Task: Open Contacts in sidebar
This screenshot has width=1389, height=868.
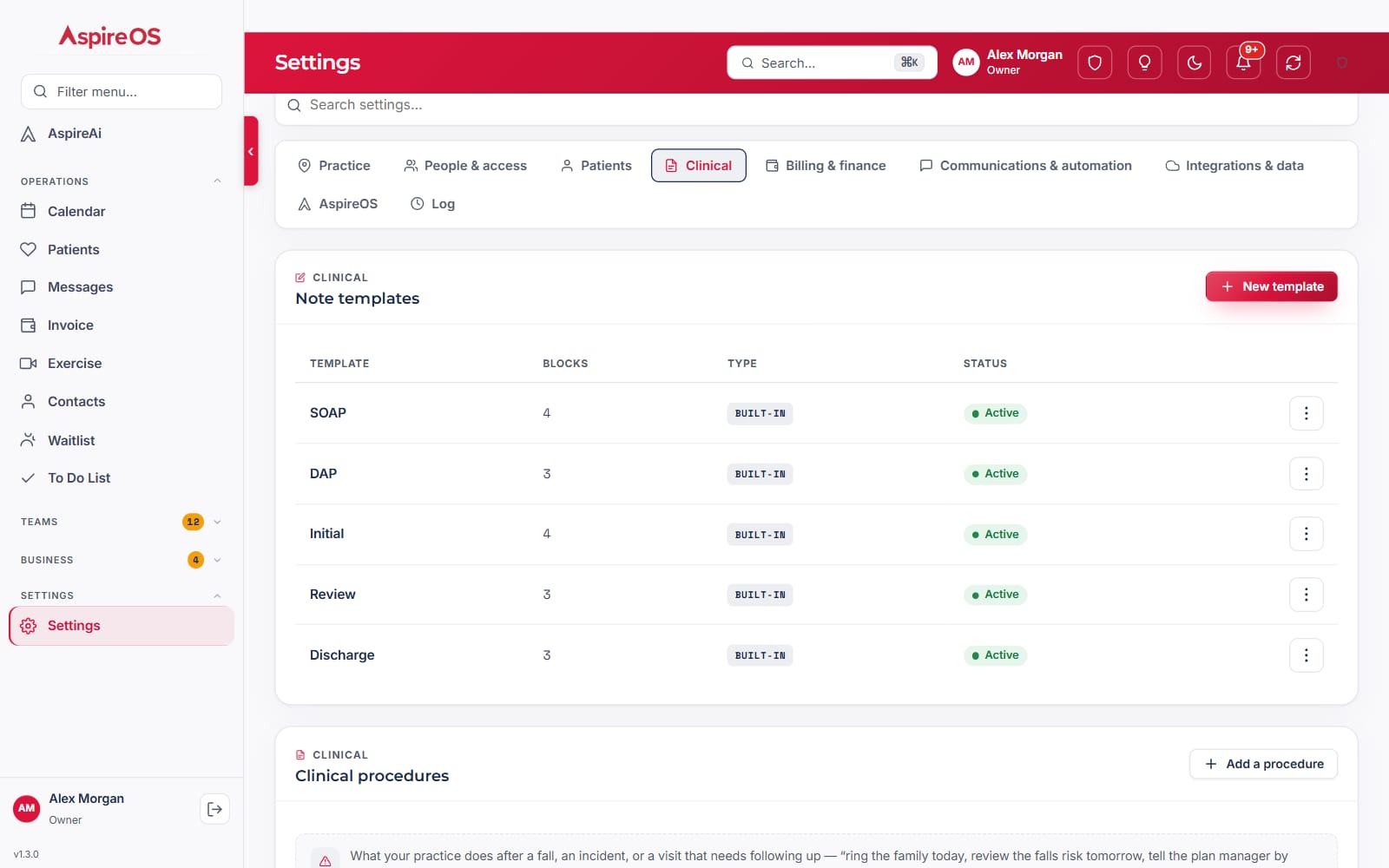Action: (122, 402)
